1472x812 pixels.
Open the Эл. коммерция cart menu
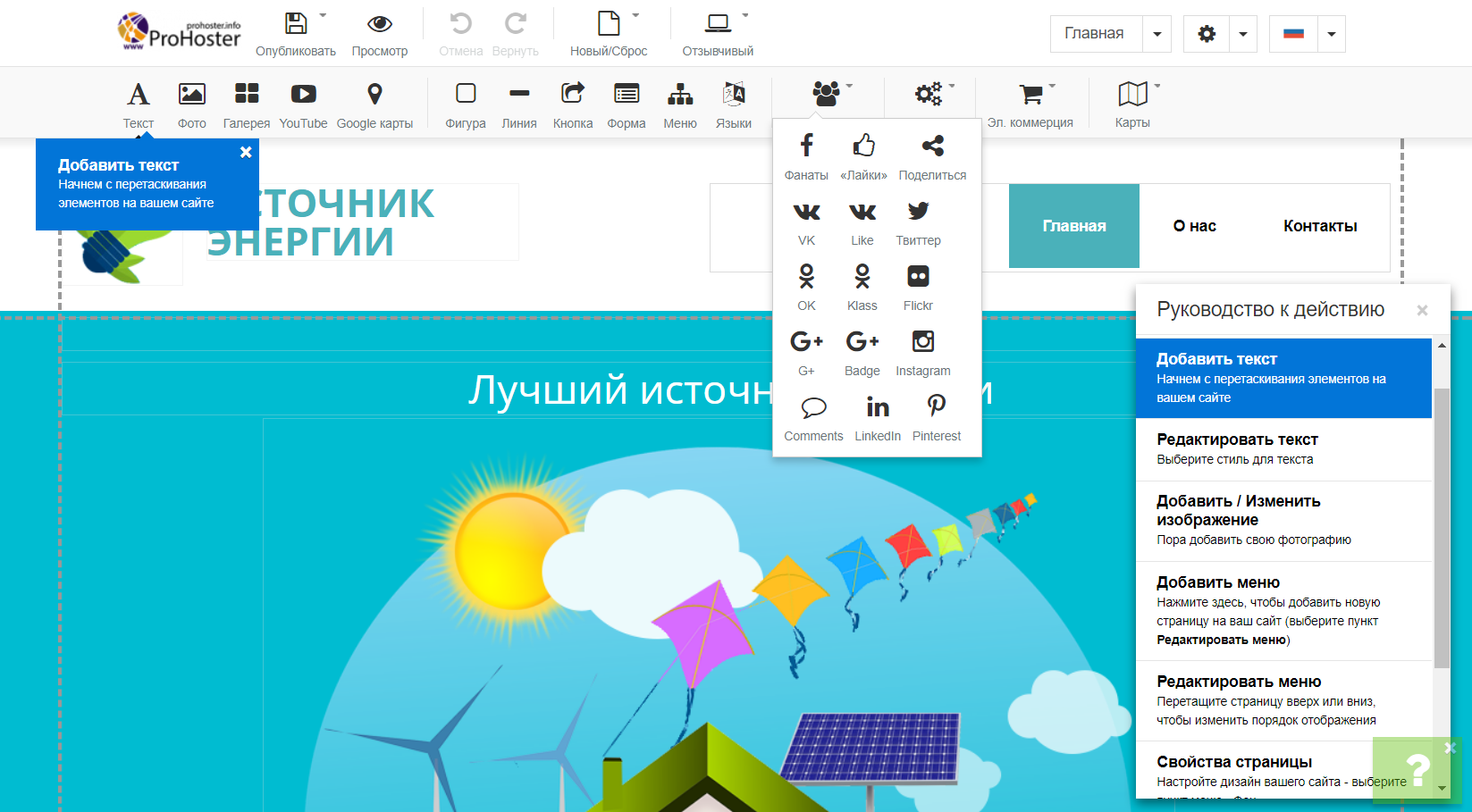pyautogui.click(x=1030, y=95)
